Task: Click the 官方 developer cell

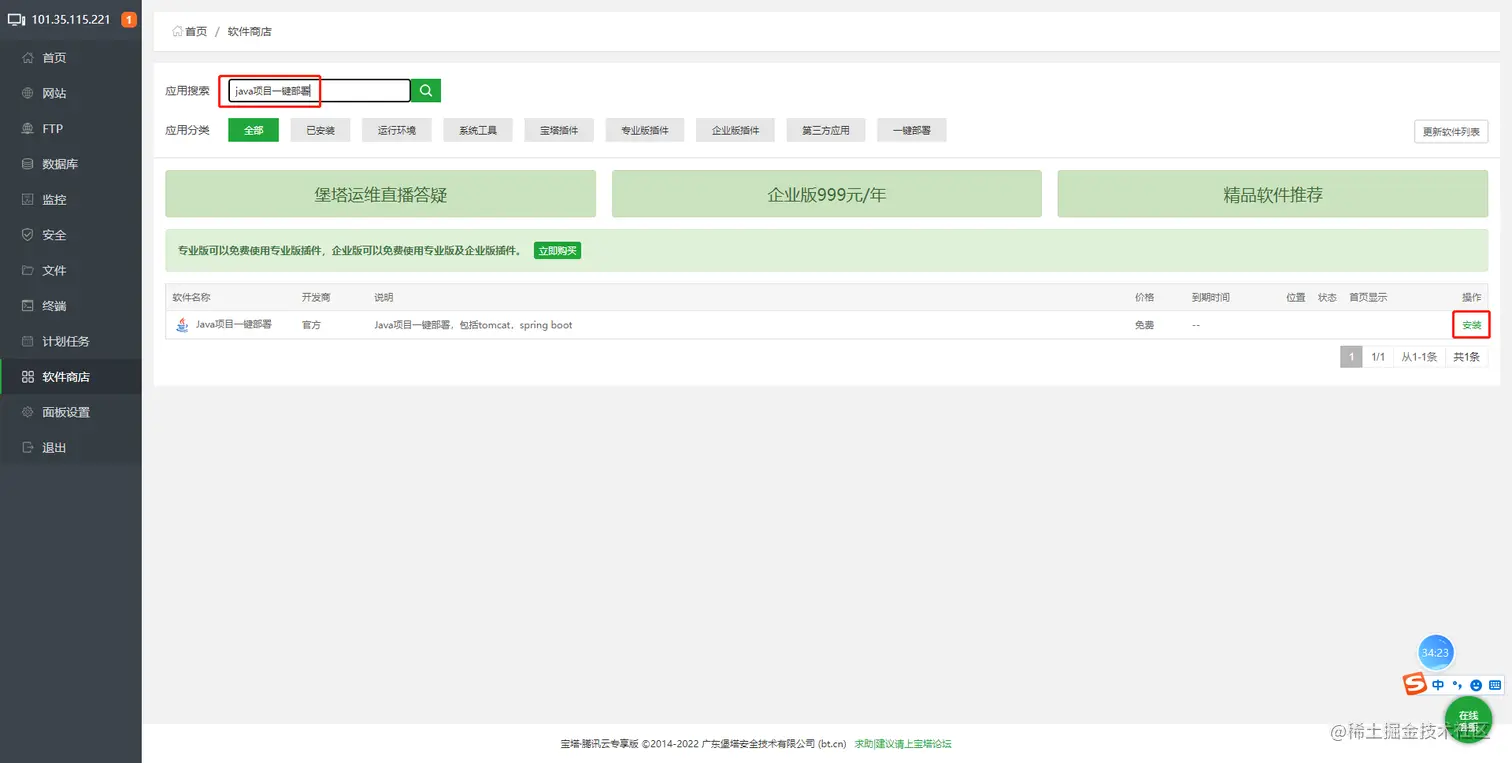Action: coord(311,325)
